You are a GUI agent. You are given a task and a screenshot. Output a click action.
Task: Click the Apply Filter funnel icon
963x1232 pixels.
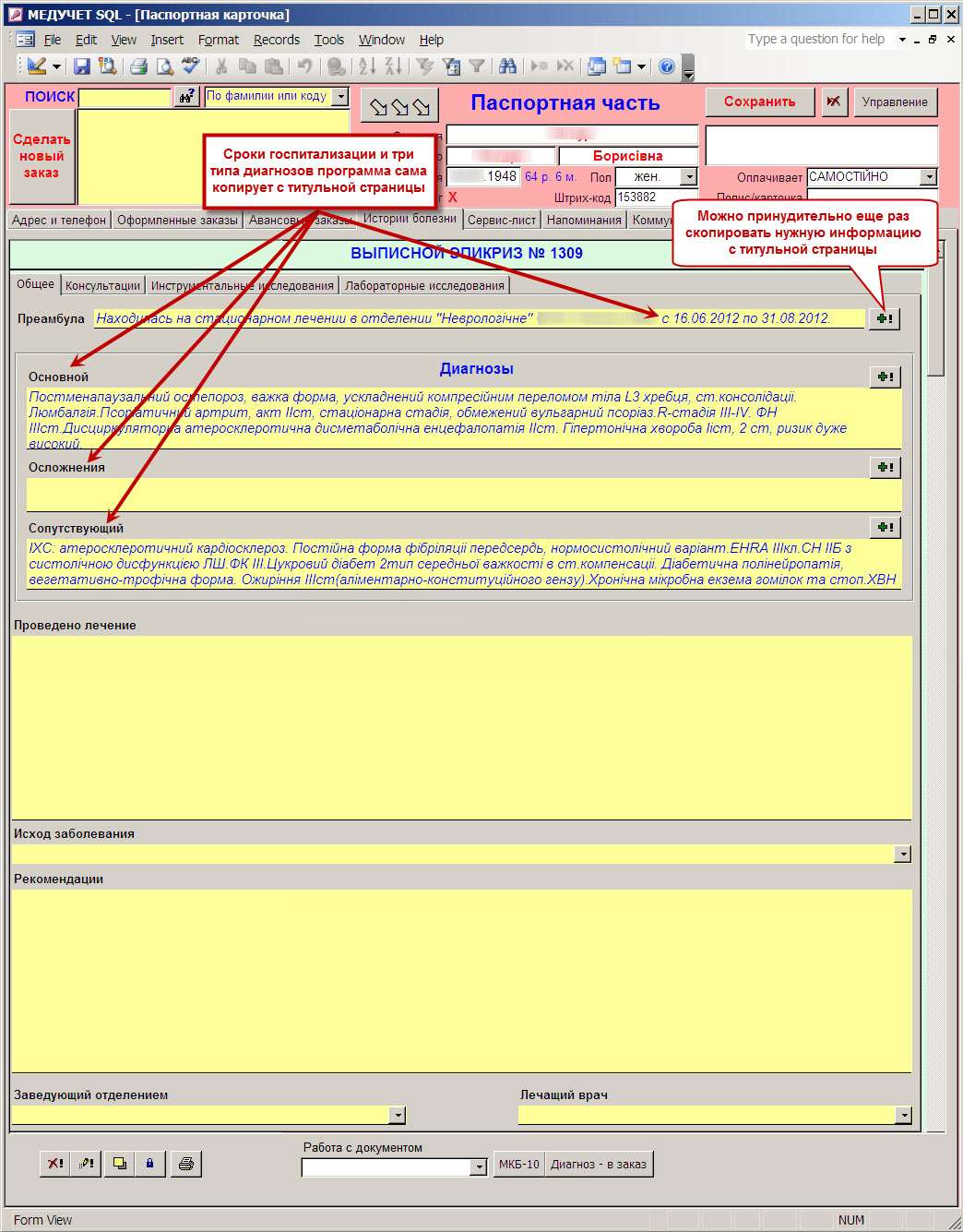(477, 66)
